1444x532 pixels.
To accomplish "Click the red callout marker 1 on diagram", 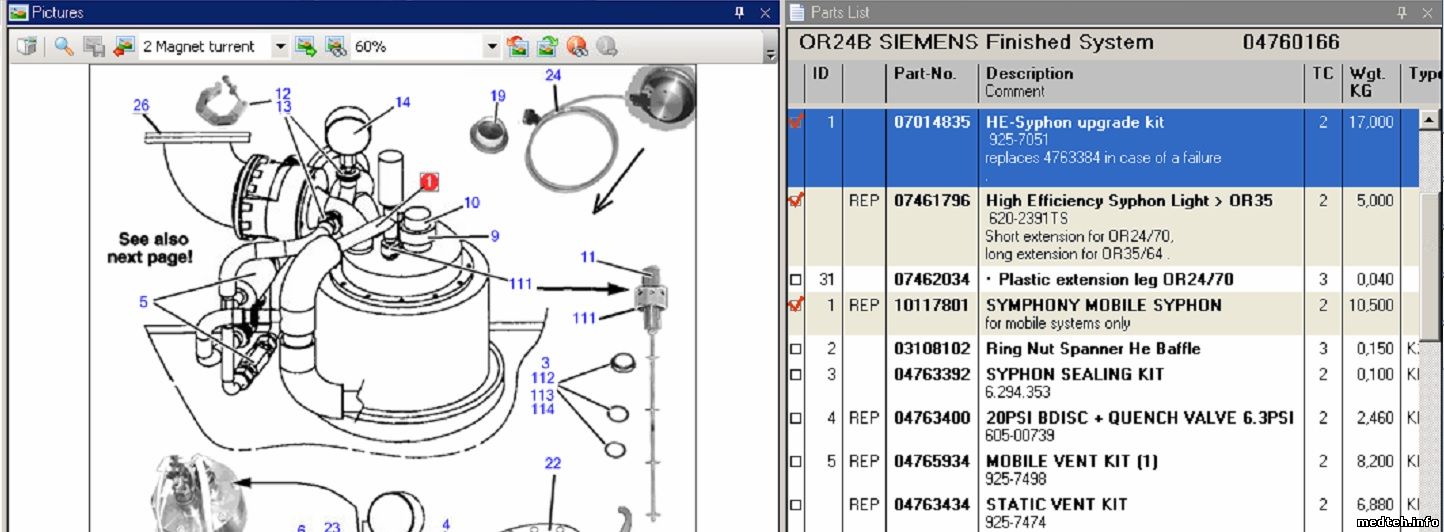I will 429,182.
